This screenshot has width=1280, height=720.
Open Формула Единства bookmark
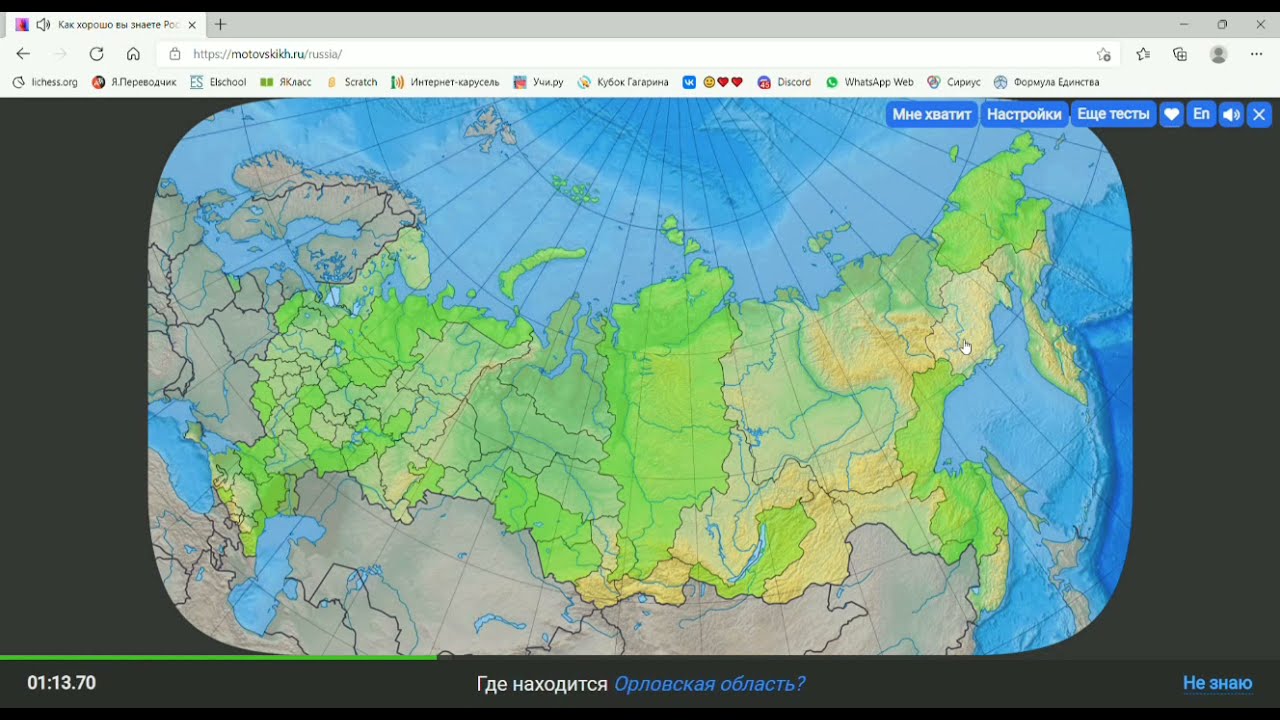(1046, 82)
